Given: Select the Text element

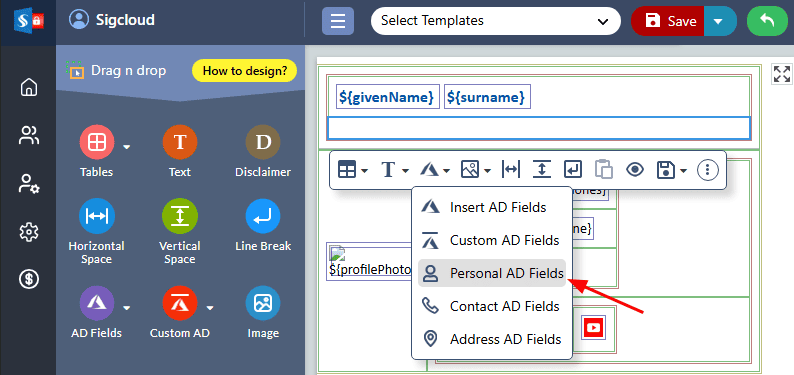Looking at the screenshot, I should coord(180,152).
